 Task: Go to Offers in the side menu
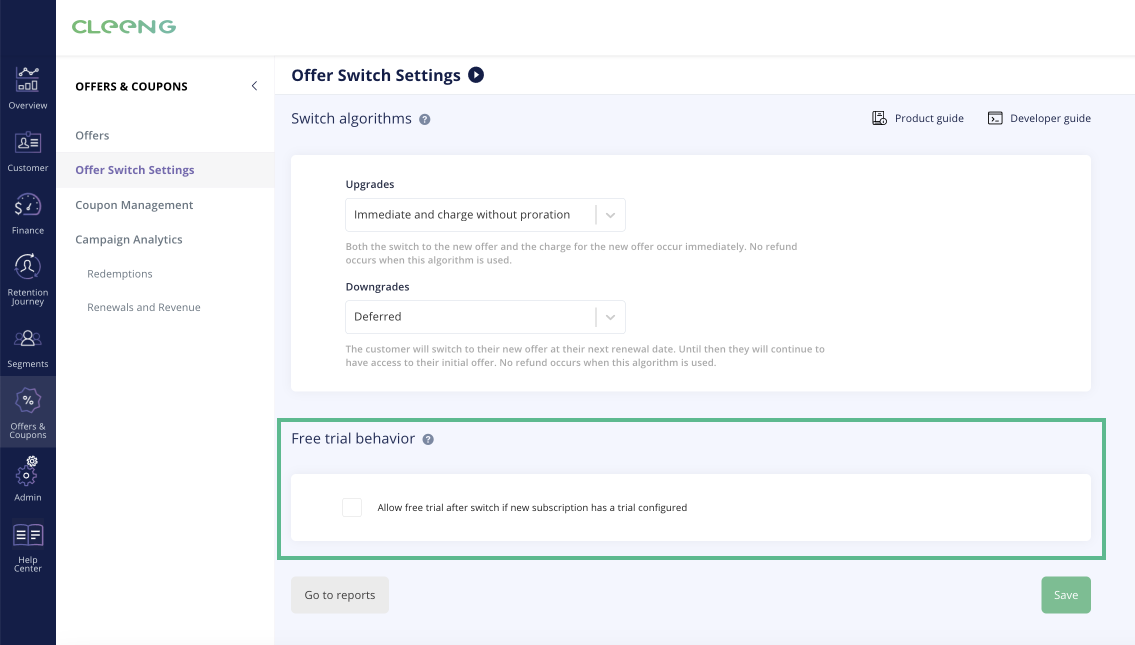(92, 135)
